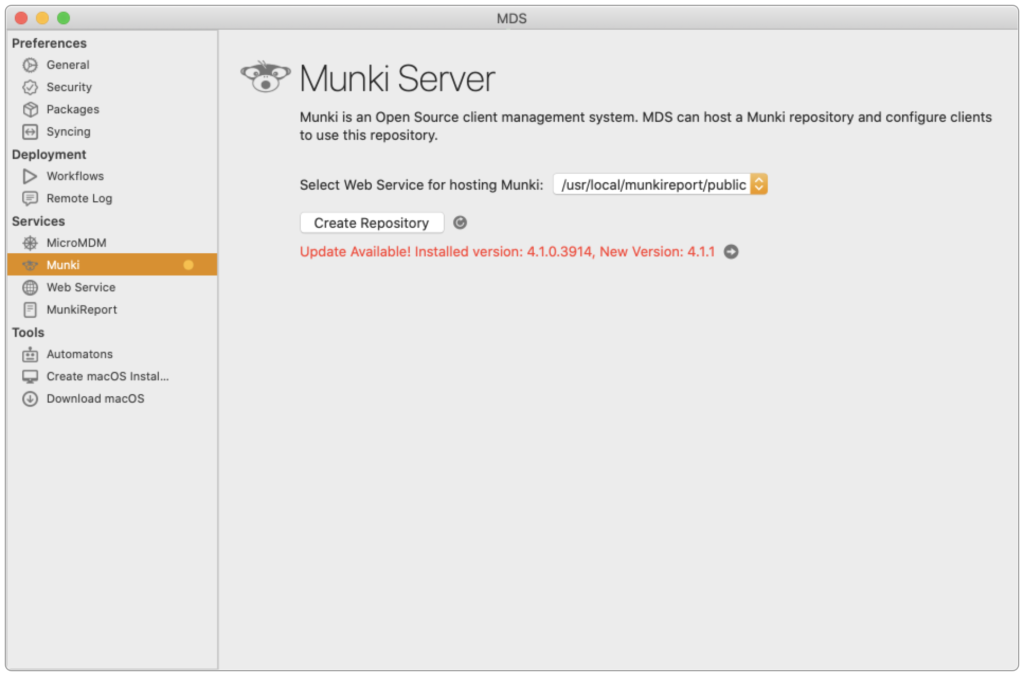Click the Deployment section header
The height and width of the screenshot is (676, 1024).
pyautogui.click(x=49, y=154)
